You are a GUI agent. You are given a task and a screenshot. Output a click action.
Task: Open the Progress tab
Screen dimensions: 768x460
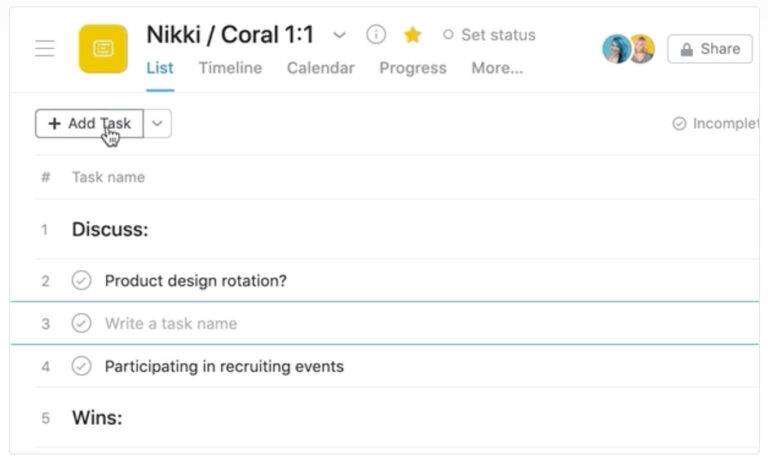coord(412,68)
